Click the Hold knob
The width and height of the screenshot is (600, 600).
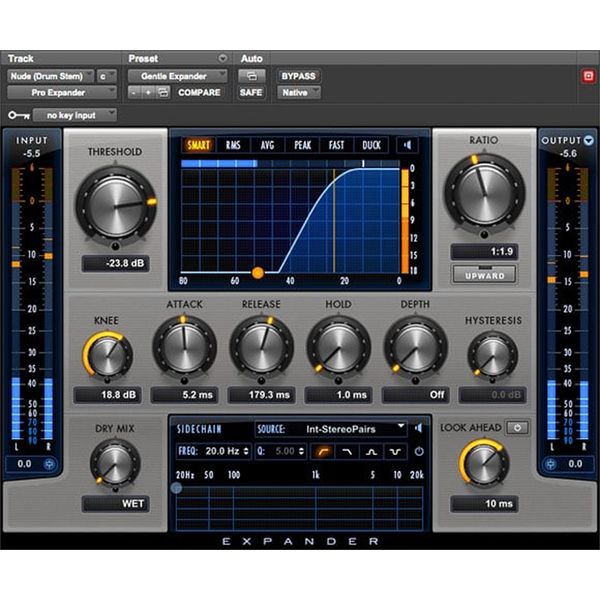pos(339,348)
